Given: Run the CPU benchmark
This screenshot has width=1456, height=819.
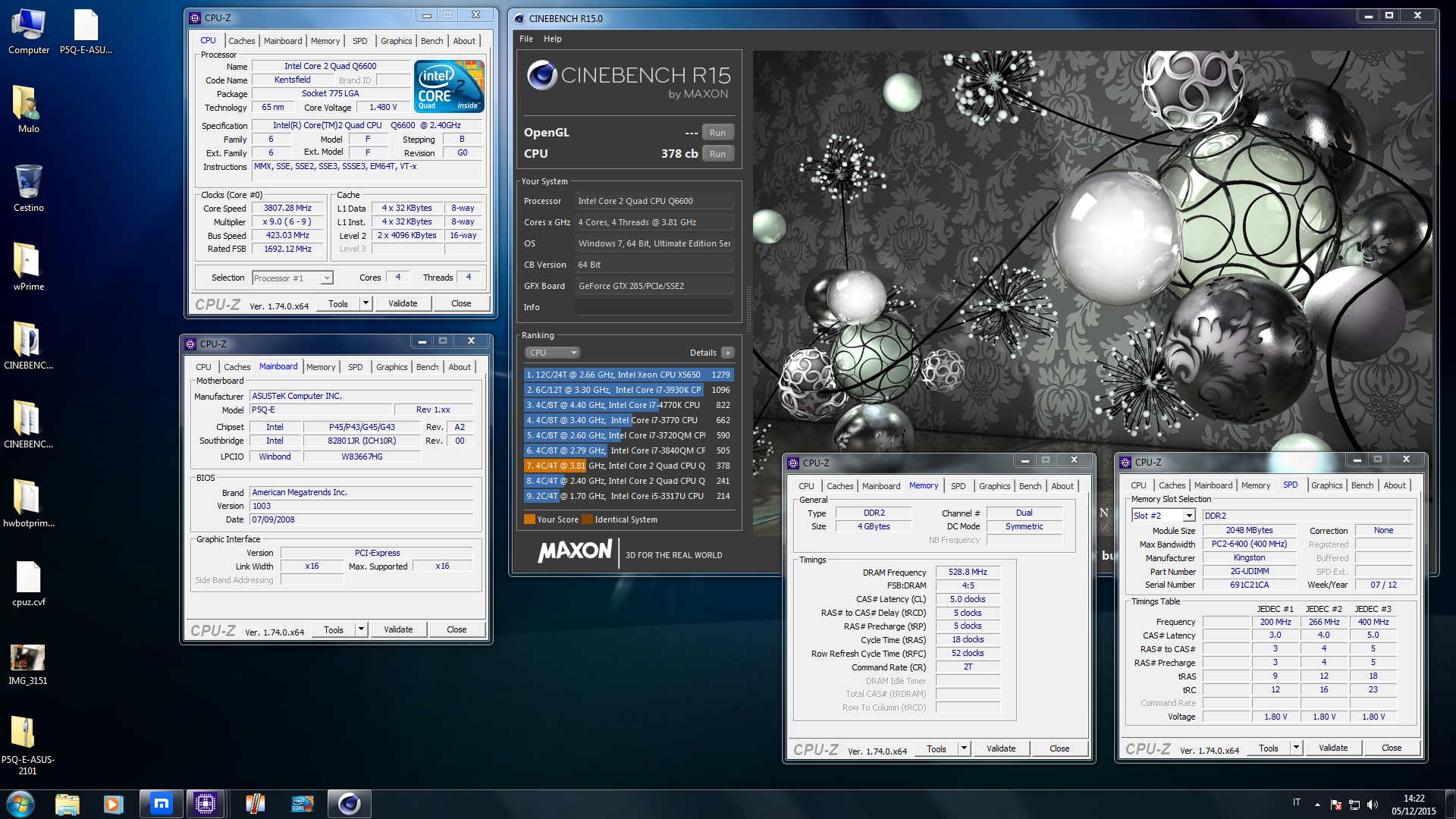Looking at the screenshot, I should click(x=717, y=154).
